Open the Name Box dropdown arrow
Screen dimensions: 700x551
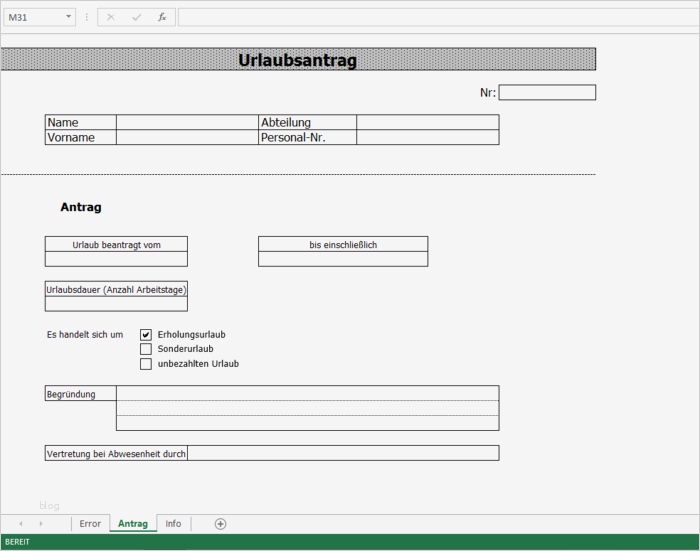tap(68, 17)
